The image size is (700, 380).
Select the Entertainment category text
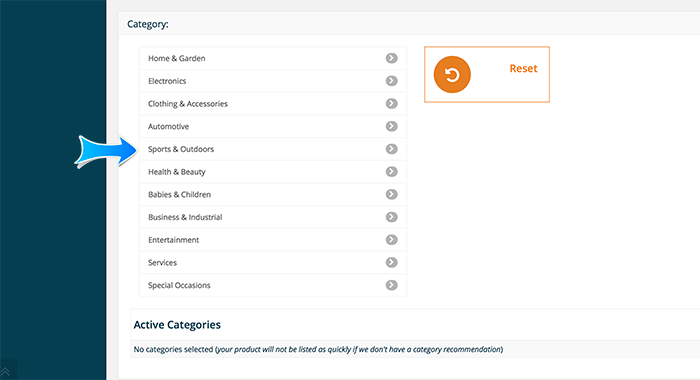click(174, 240)
